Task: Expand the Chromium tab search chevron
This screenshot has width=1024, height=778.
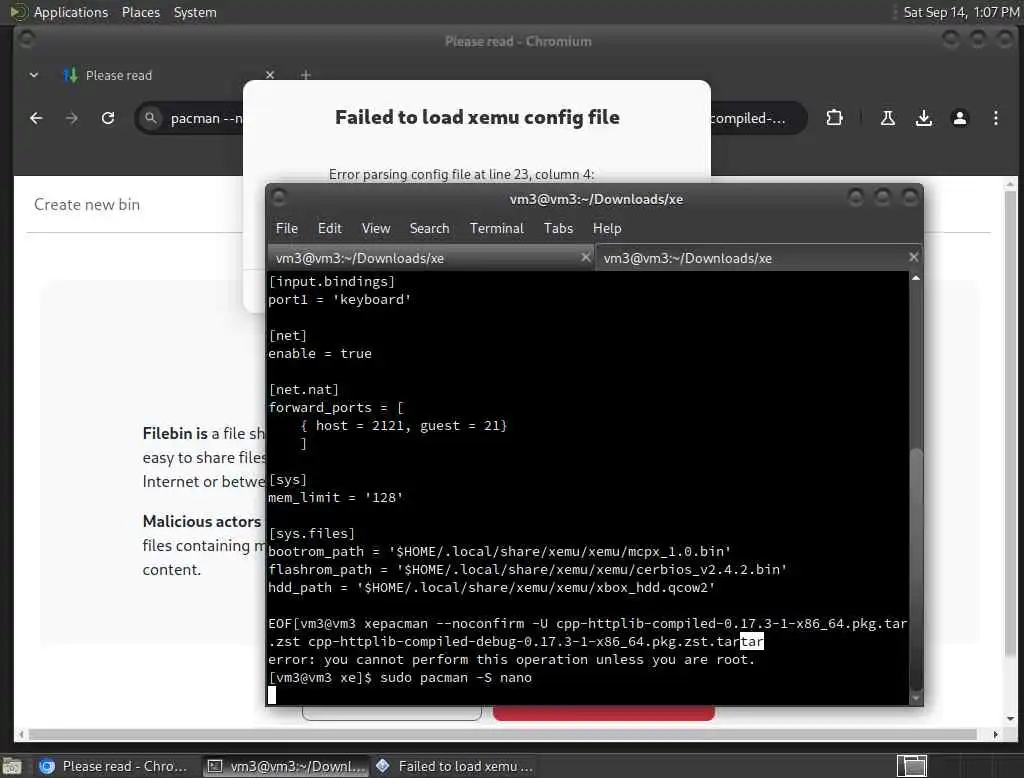Action: pos(34,75)
